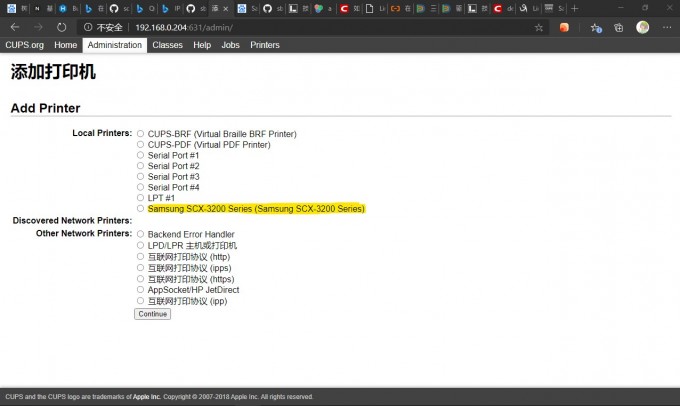Select CUPS-PDF virtual printer option
Image resolution: width=680 pixels, height=406 pixels.
pos(141,144)
